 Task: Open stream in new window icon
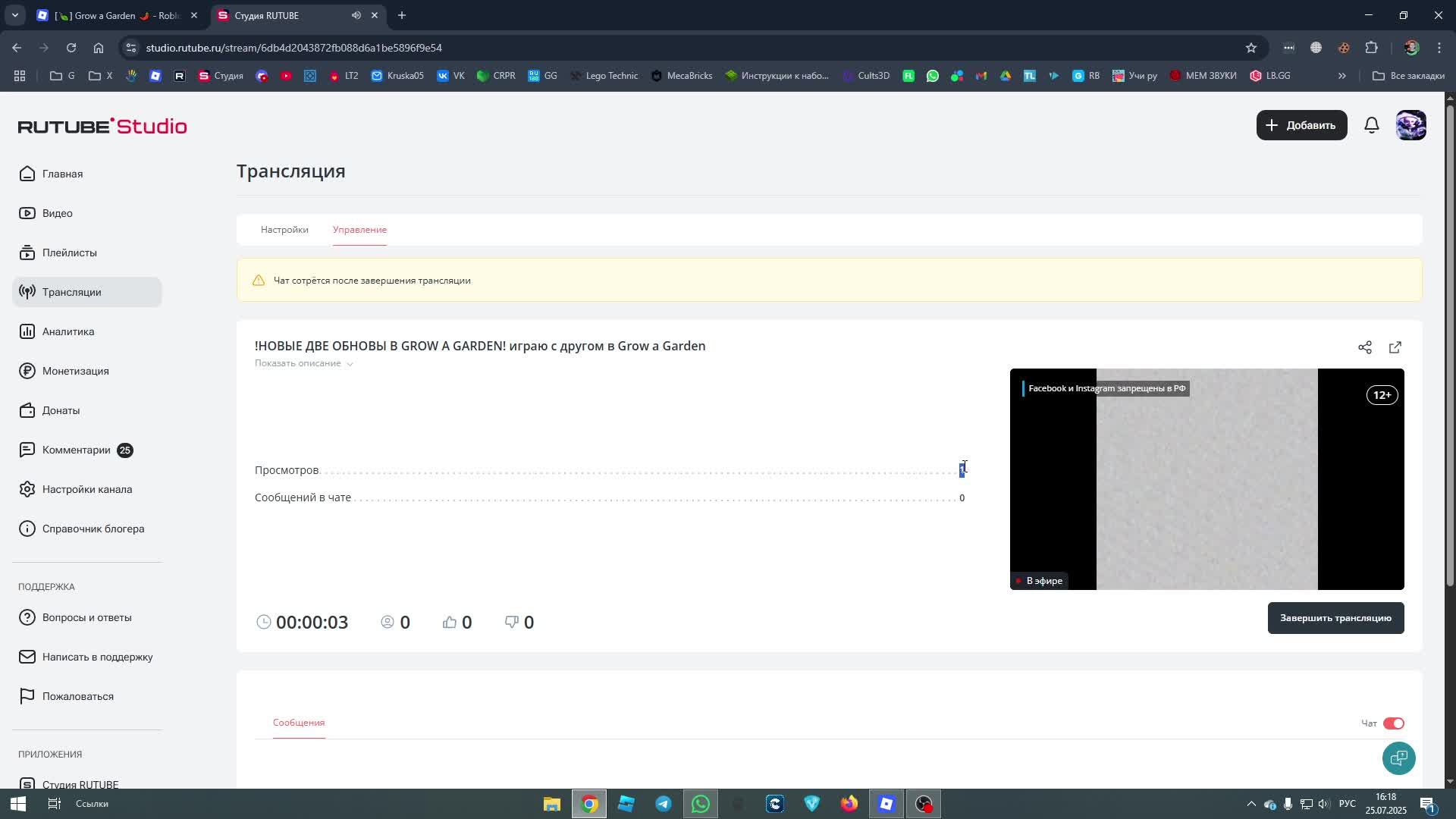1395,347
